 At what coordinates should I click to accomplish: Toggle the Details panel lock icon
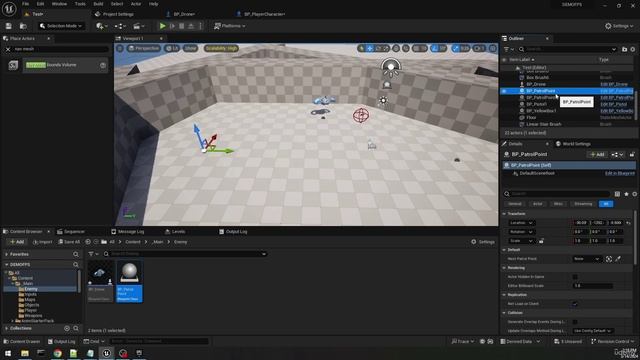[x=632, y=155]
